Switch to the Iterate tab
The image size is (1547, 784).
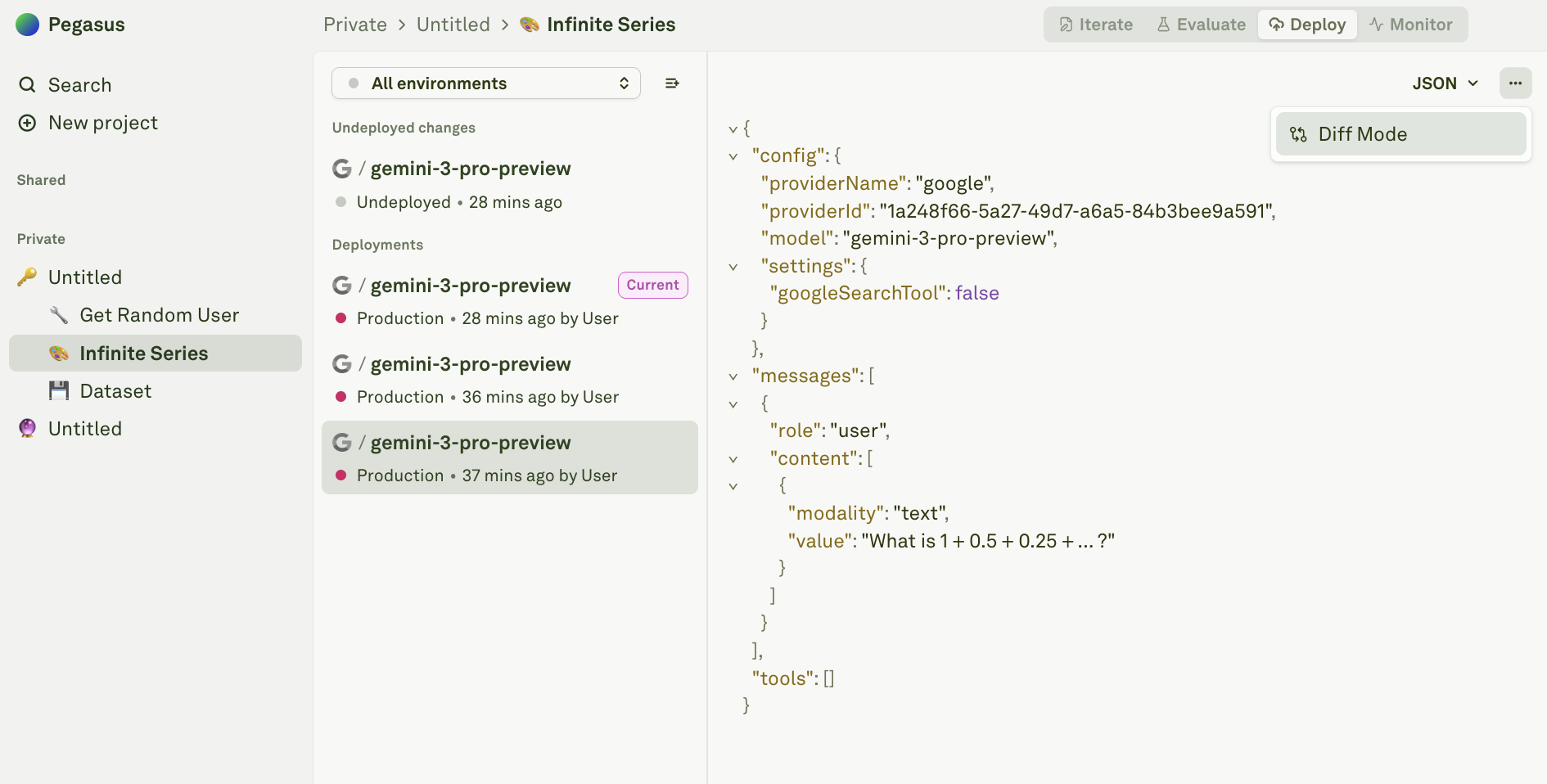click(x=1096, y=25)
